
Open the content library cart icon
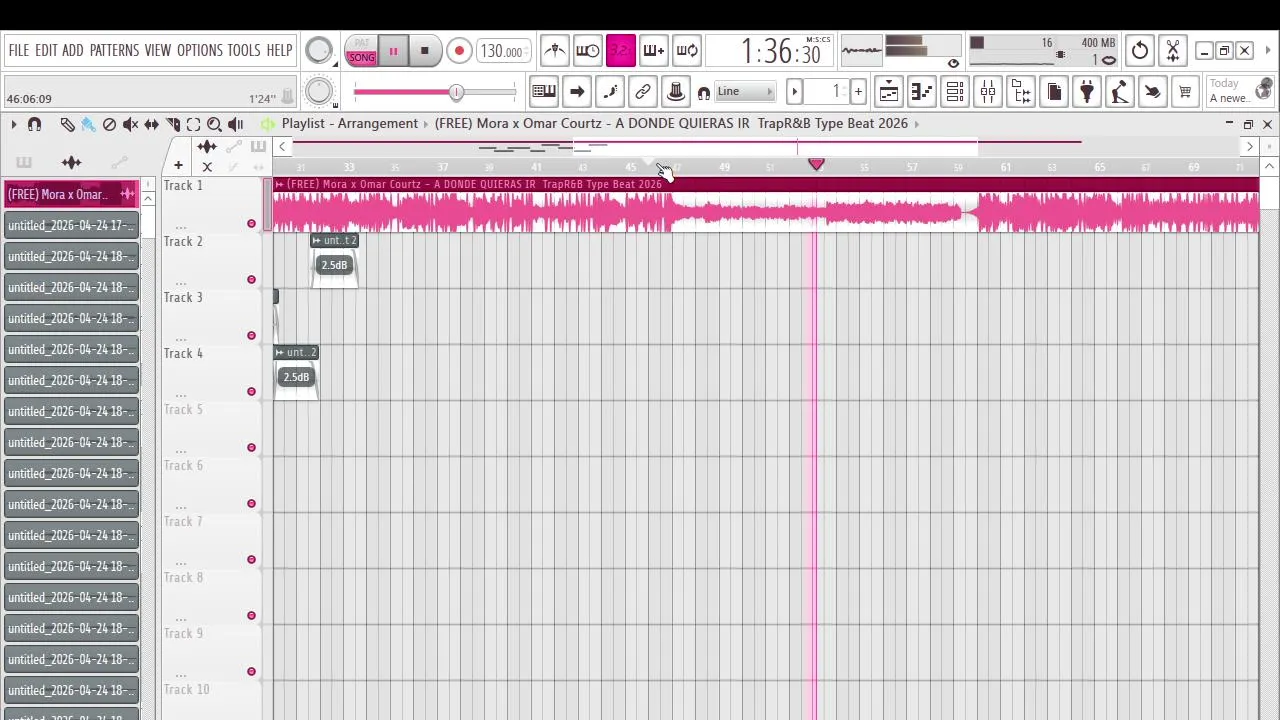tap(1185, 92)
